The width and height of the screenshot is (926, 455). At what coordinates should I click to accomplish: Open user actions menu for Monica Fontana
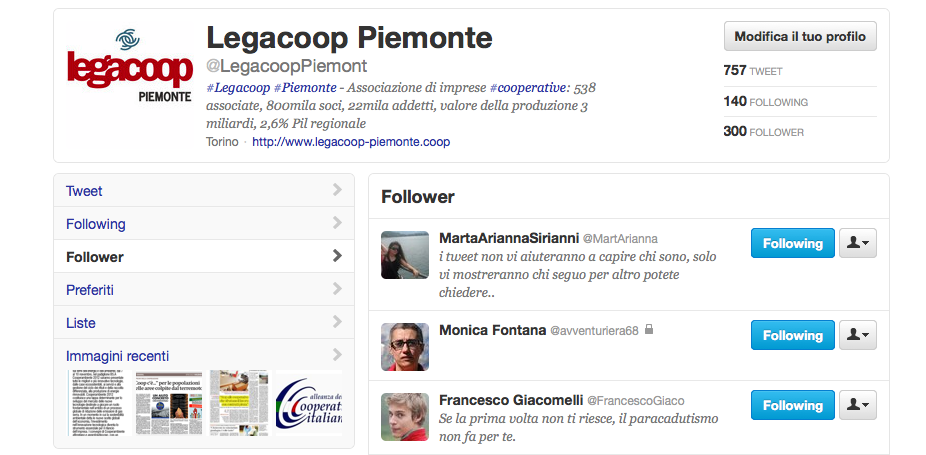[857, 335]
